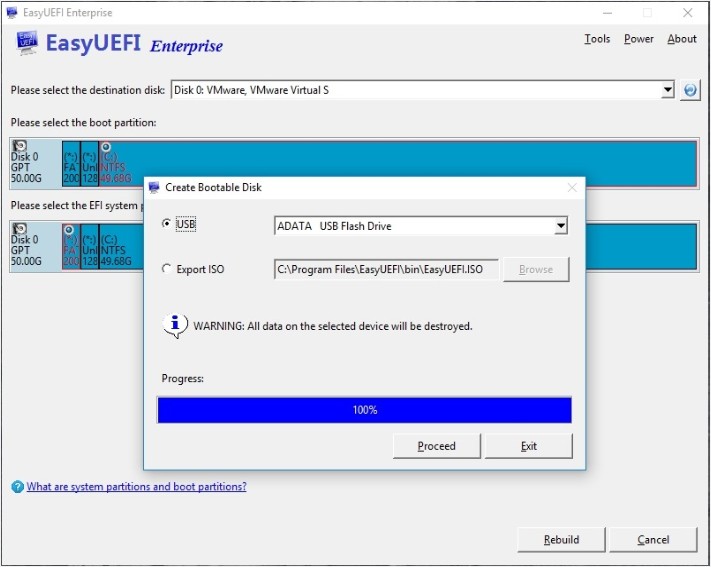Click the blue help question mark icon
711x567 pixels.
point(17,487)
